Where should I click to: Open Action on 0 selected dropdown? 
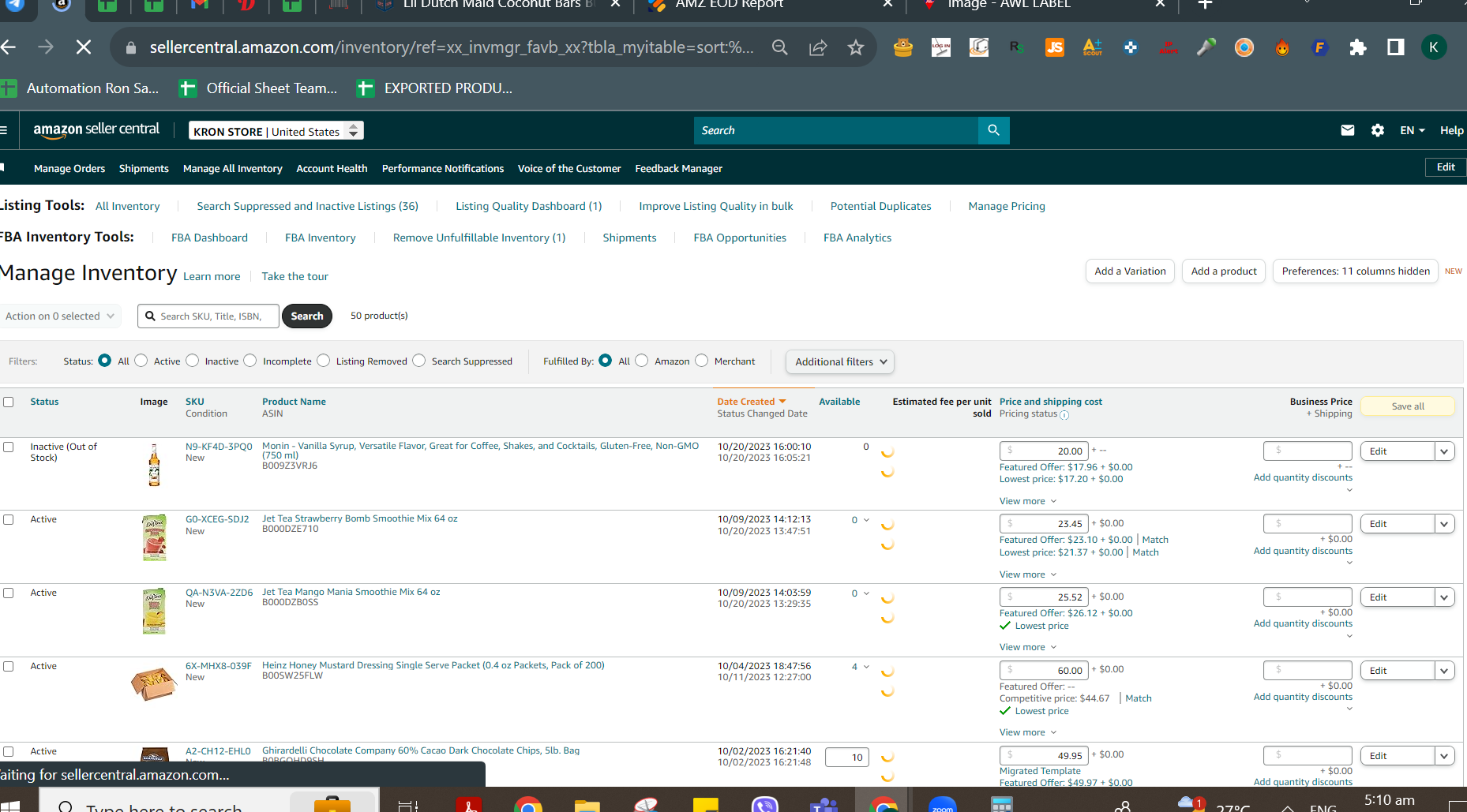(61, 316)
